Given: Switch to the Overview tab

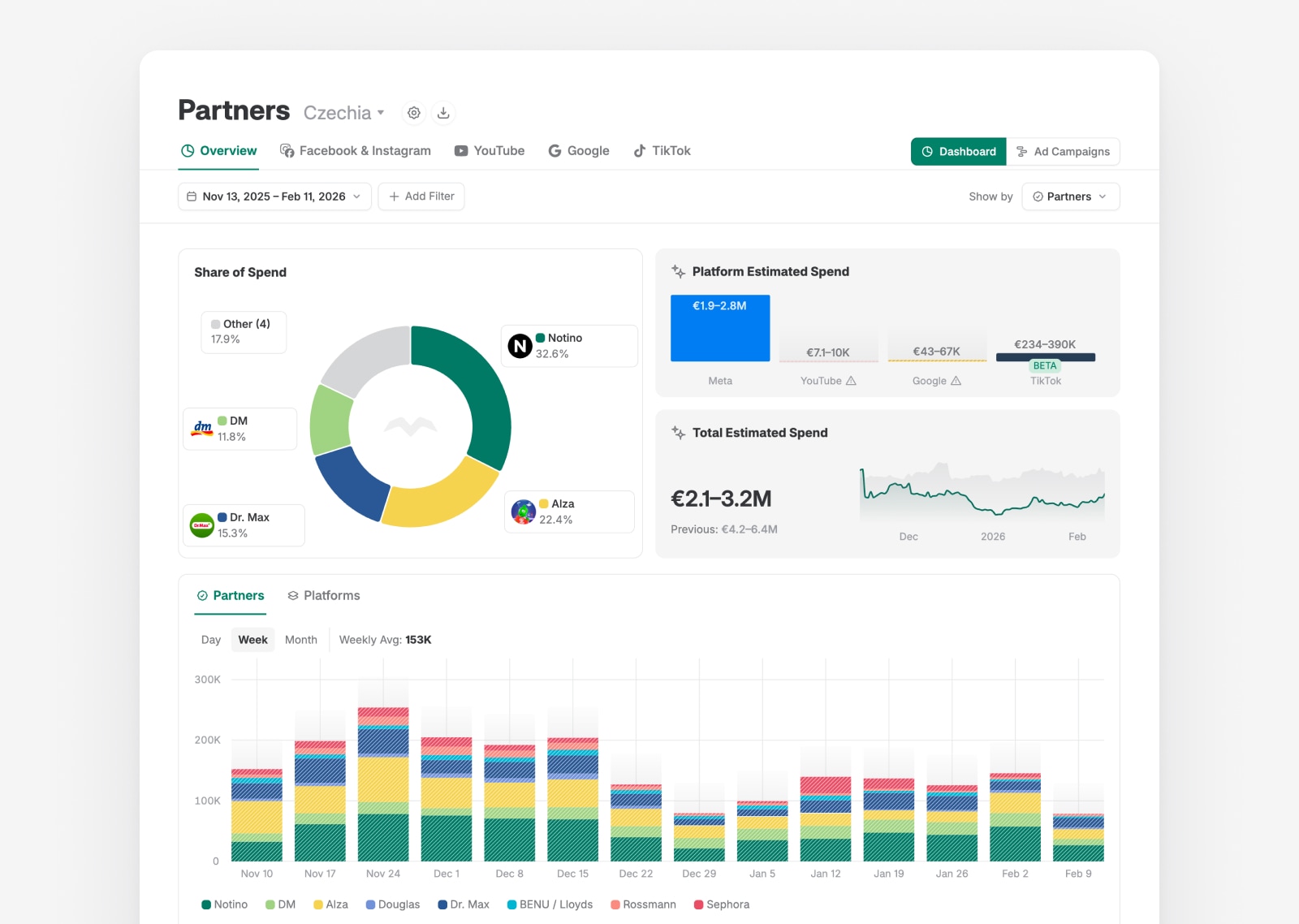Looking at the screenshot, I should (218, 151).
